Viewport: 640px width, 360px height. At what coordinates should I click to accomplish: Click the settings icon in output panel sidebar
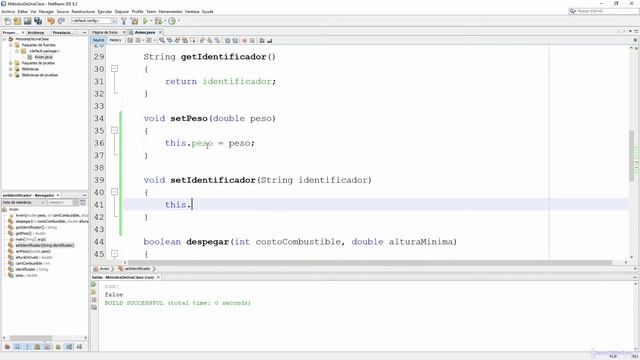(94, 307)
